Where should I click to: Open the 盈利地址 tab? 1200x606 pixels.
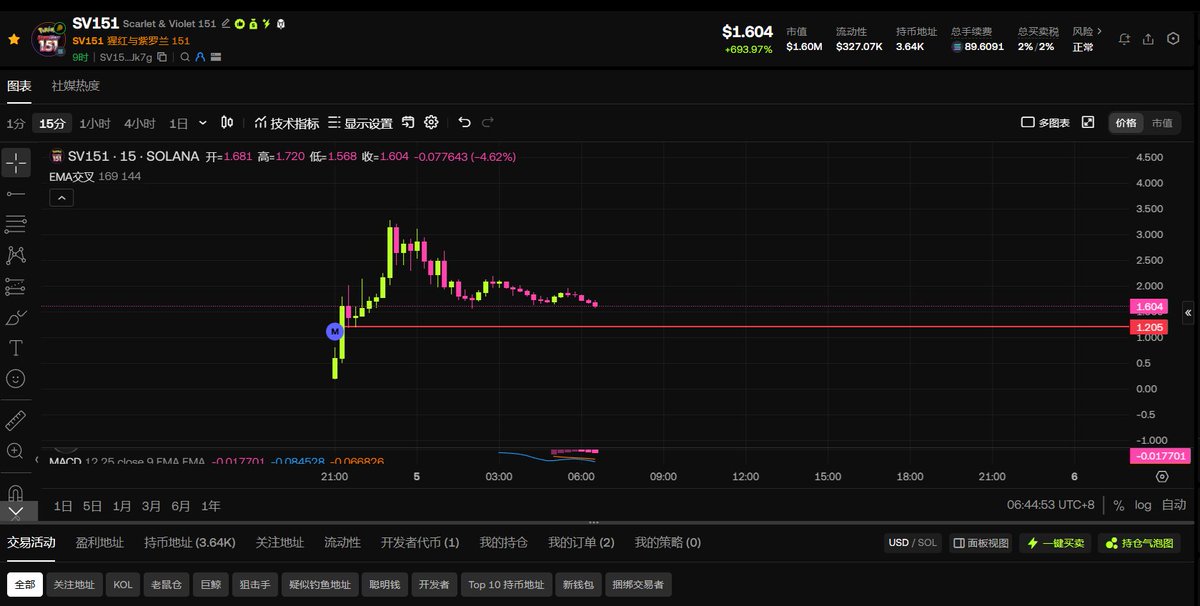tap(100, 542)
